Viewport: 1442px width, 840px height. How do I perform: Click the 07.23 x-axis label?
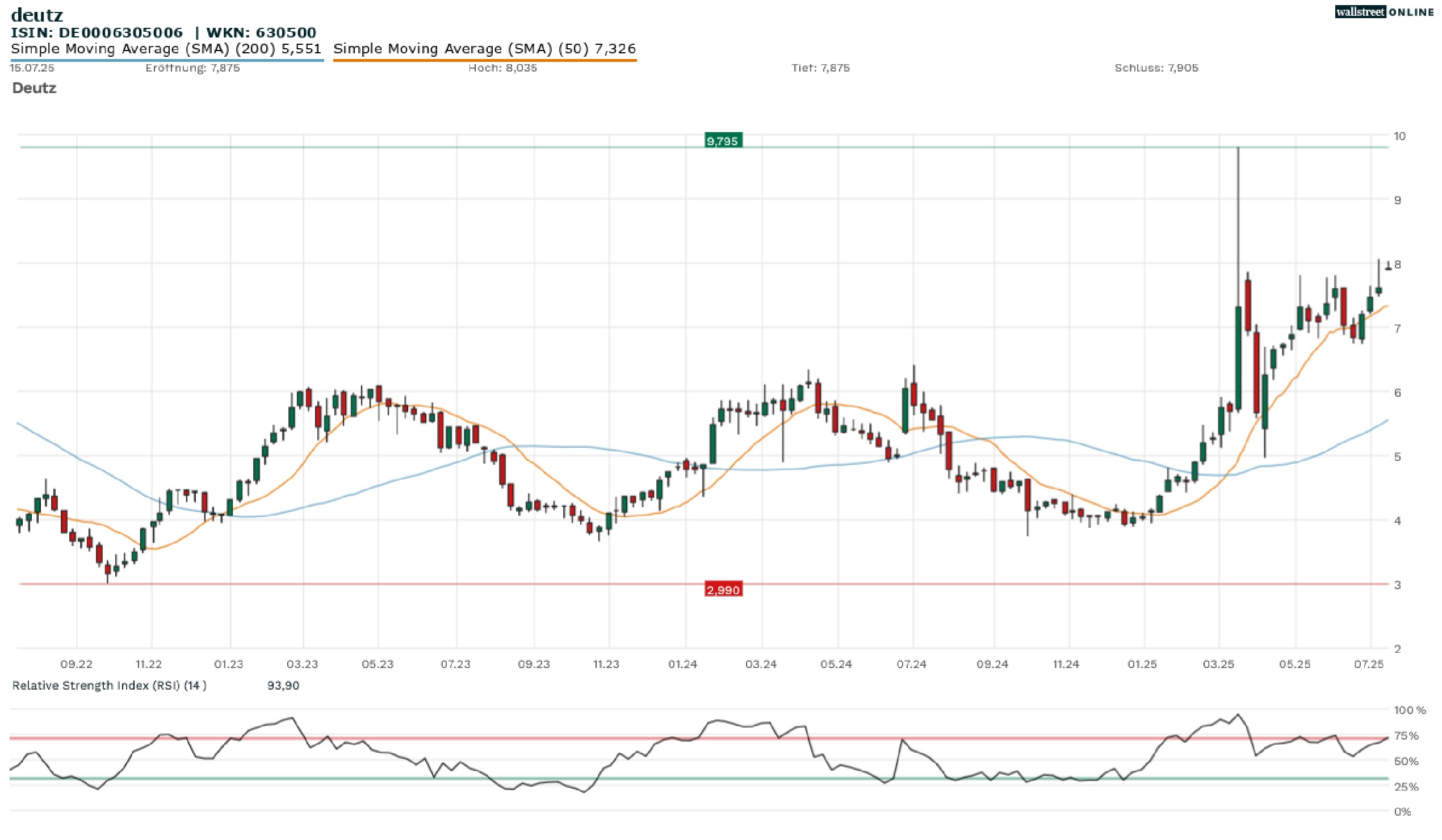tap(455, 663)
